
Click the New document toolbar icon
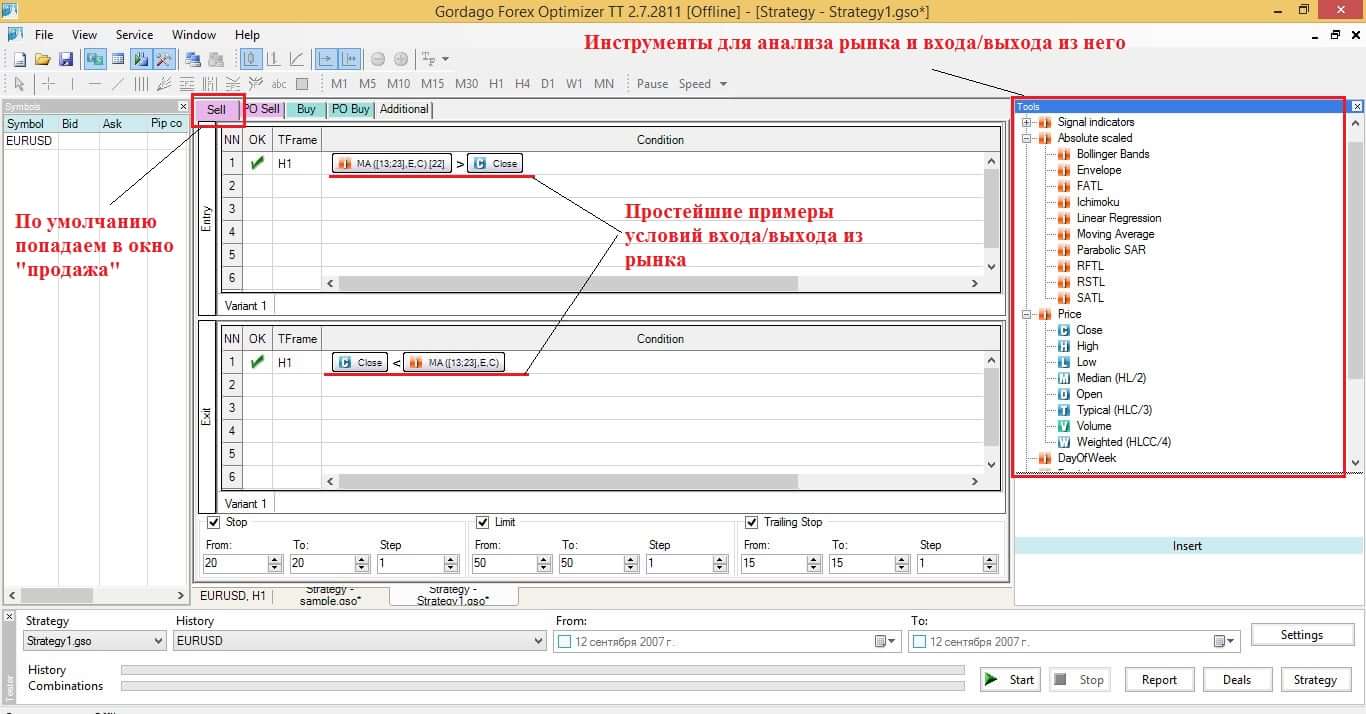19,60
